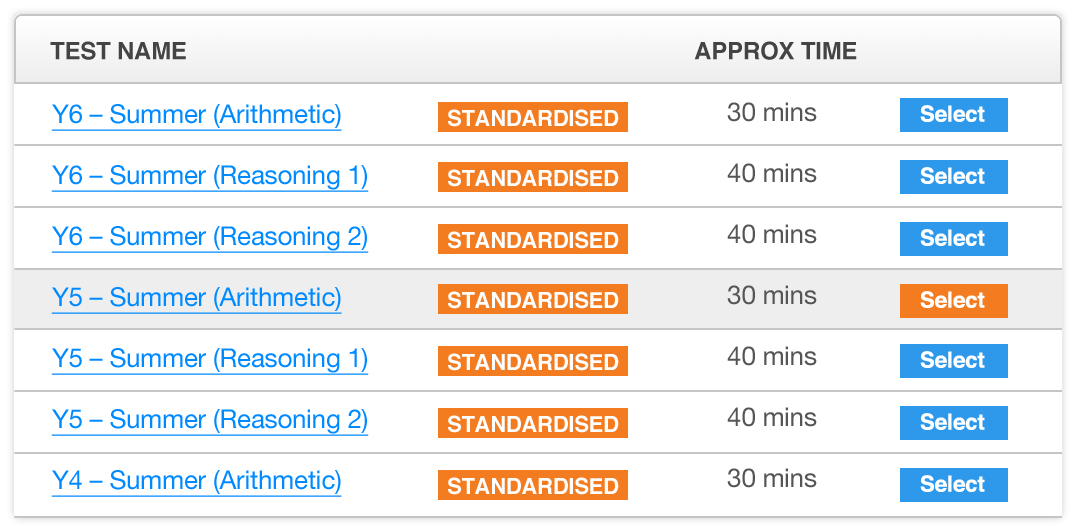Open the Y4 – Summer (Arithmetic) test link
The width and height of the screenshot is (1076, 532).
pyautogui.click(x=196, y=481)
